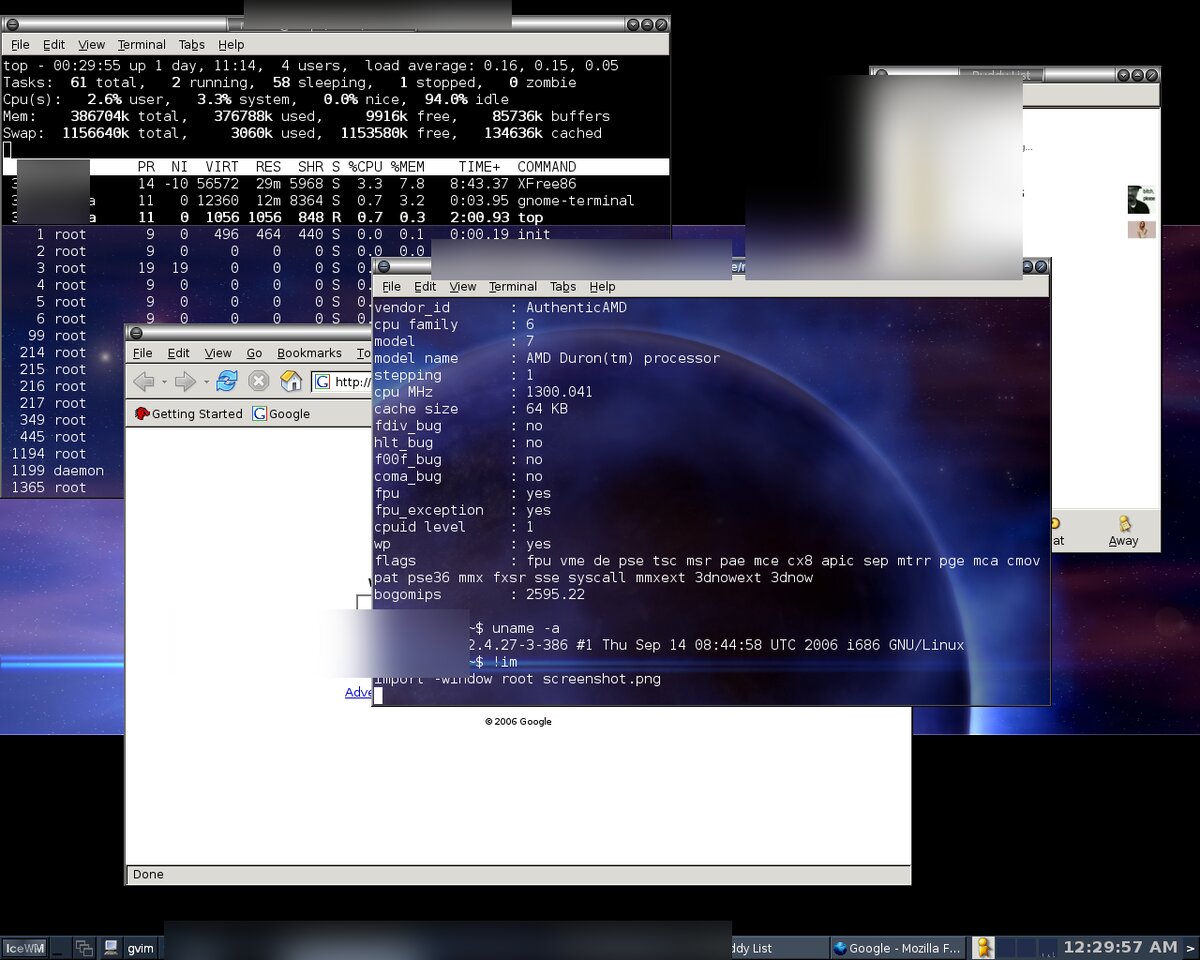Click the Google favicon in URL bar
The height and width of the screenshot is (960, 1200).
coord(323,381)
